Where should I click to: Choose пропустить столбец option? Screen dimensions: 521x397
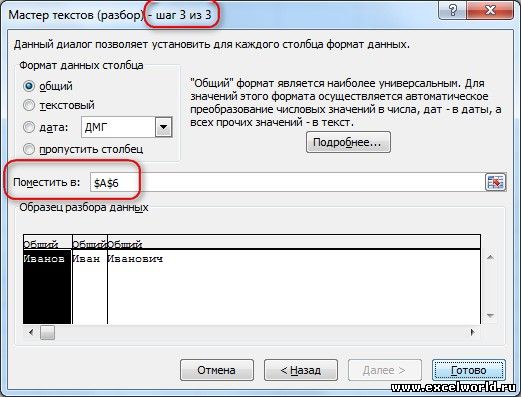pyautogui.click(x=29, y=149)
